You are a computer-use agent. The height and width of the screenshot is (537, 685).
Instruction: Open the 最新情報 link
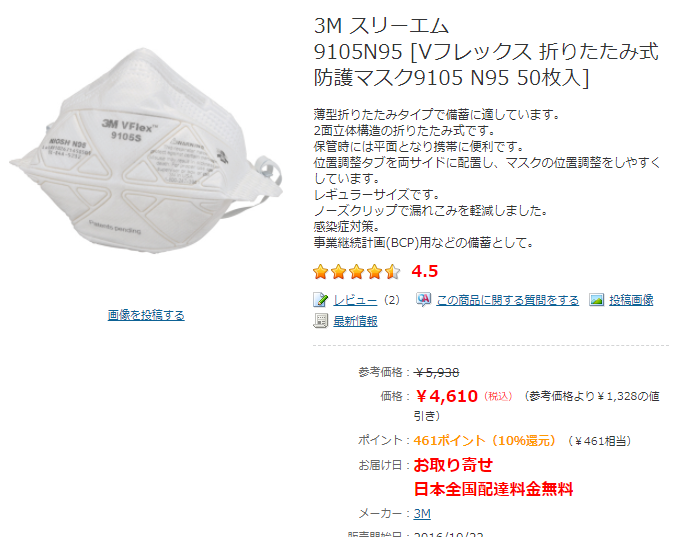click(355, 321)
